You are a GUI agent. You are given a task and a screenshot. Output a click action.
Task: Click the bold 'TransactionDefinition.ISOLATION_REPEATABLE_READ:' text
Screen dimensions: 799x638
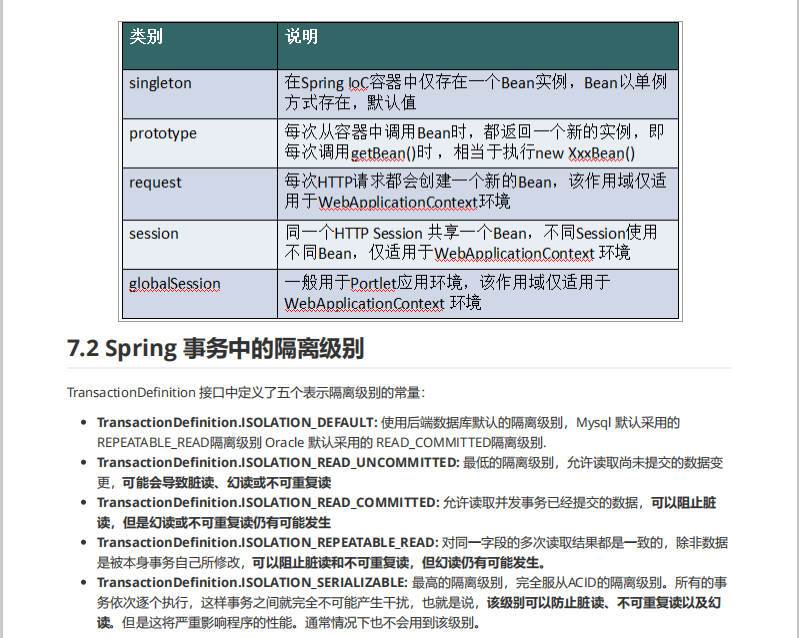tap(268, 543)
